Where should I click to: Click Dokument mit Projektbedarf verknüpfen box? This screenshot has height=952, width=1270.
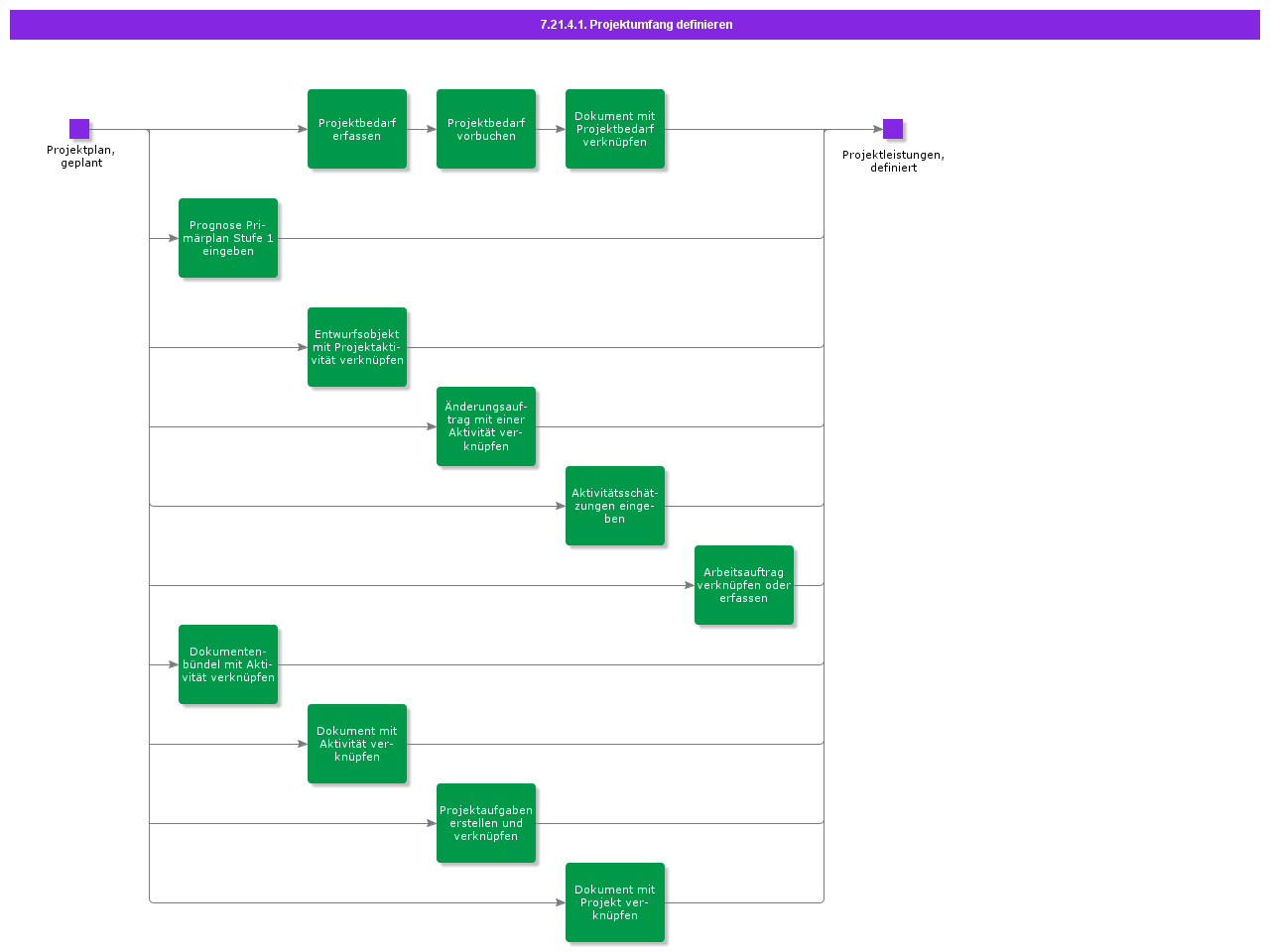(615, 129)
